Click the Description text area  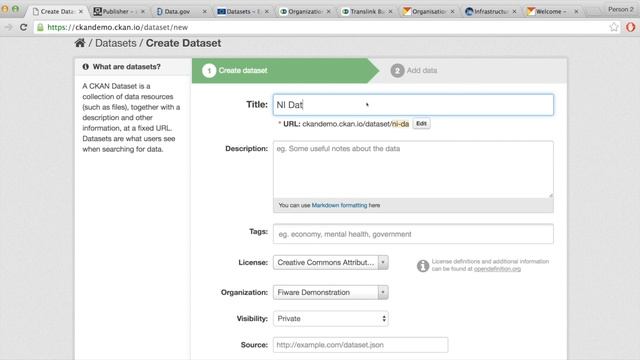tap(413, 169)
